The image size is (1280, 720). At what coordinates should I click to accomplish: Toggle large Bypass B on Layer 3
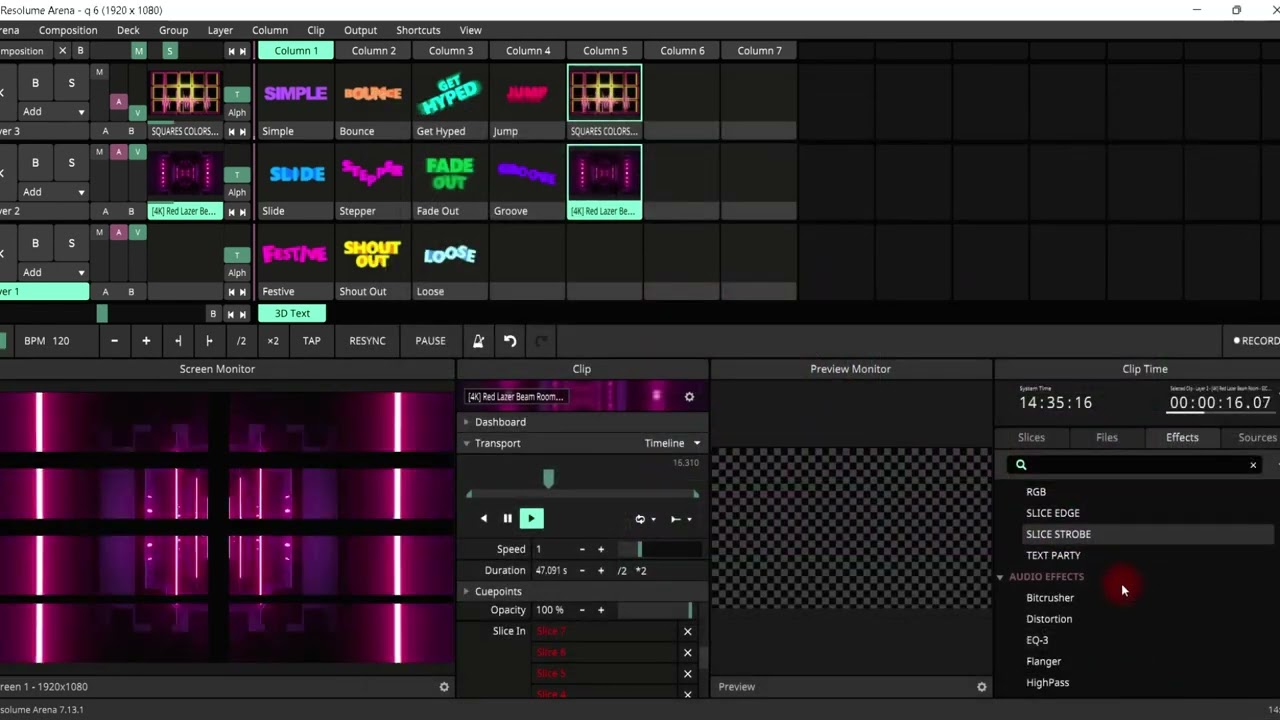click(35, 83)
